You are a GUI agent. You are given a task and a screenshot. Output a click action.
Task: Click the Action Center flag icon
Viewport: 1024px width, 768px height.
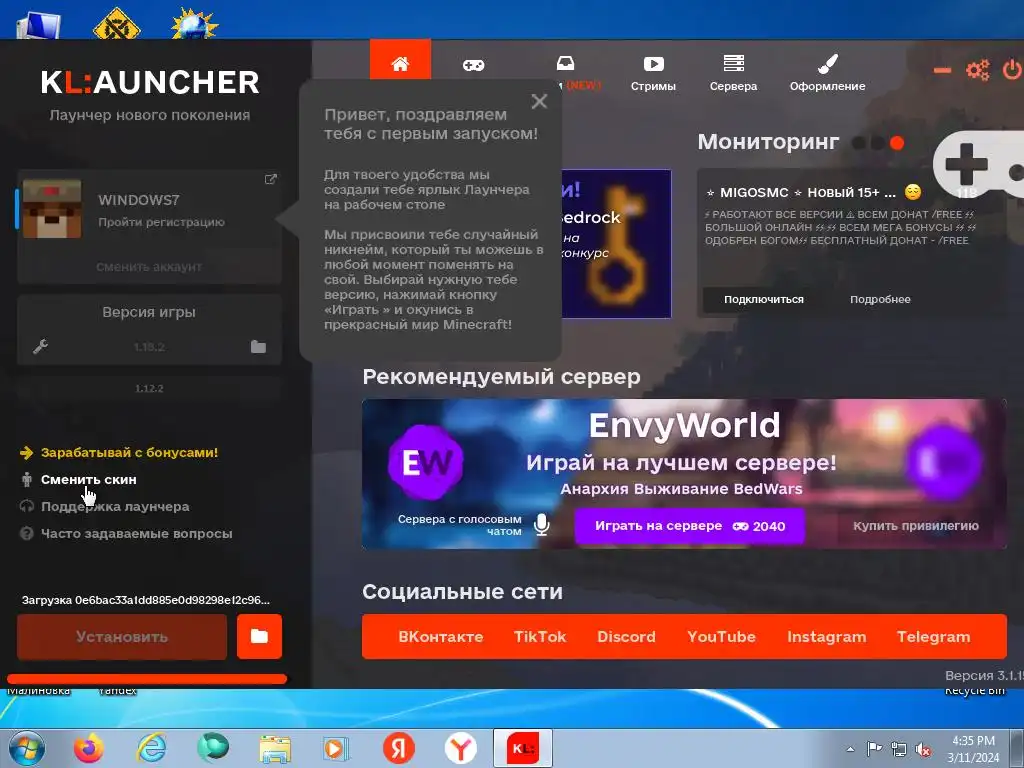874,749
